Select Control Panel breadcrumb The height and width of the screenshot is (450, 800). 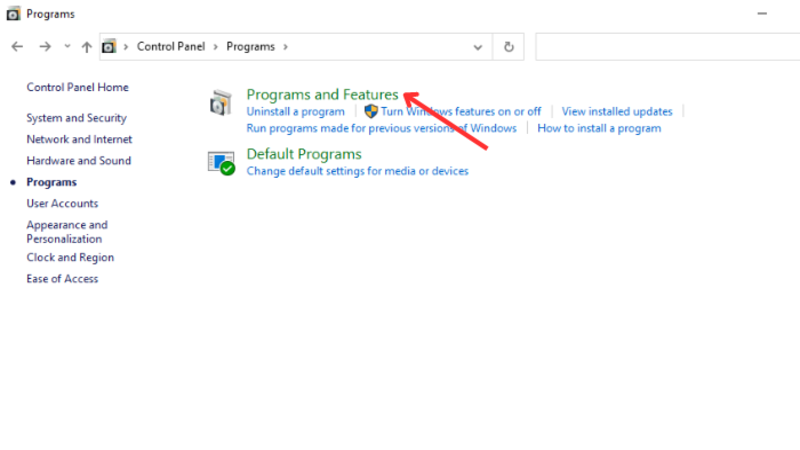click(x=171, y=46)
